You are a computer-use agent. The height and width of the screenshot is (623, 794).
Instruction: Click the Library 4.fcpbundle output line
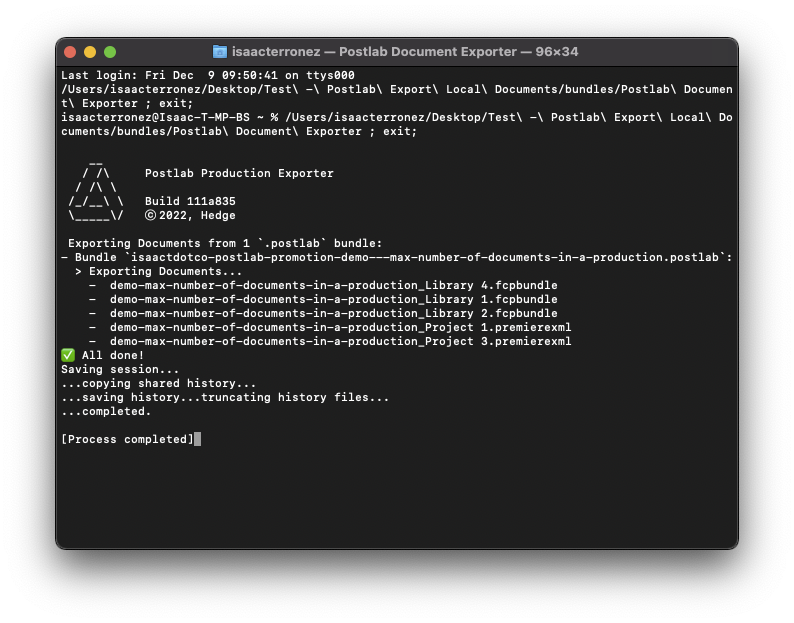333,285
